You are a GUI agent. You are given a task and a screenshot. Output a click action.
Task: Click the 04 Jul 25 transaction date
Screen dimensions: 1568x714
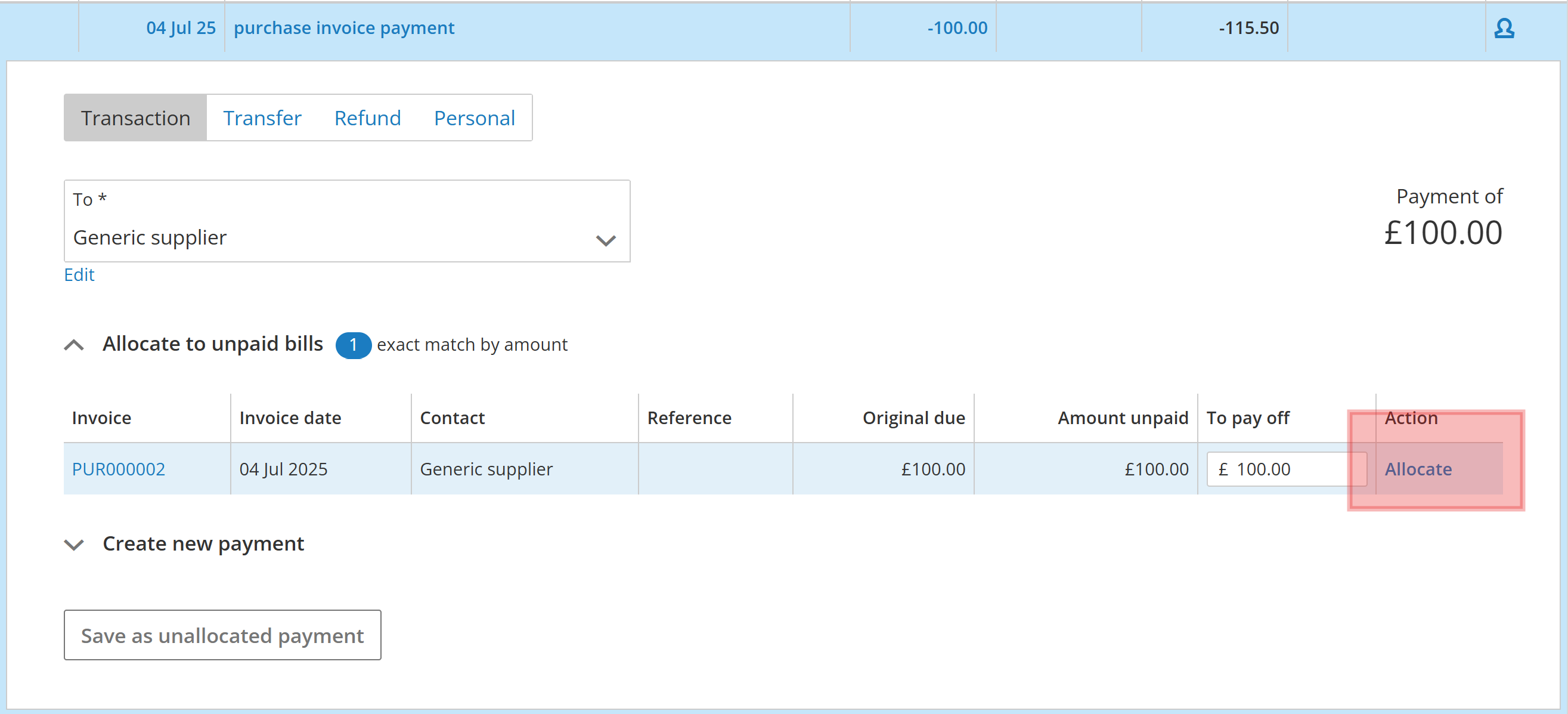[181, 28]
